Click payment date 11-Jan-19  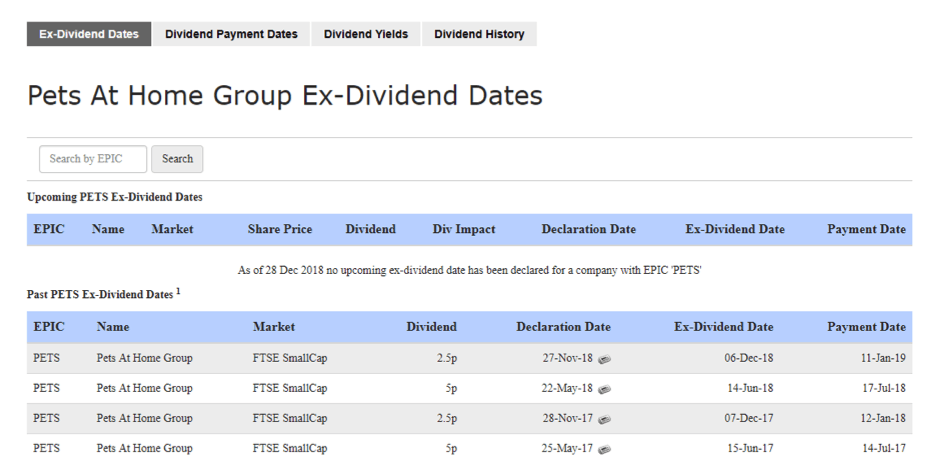coord(884,358)
